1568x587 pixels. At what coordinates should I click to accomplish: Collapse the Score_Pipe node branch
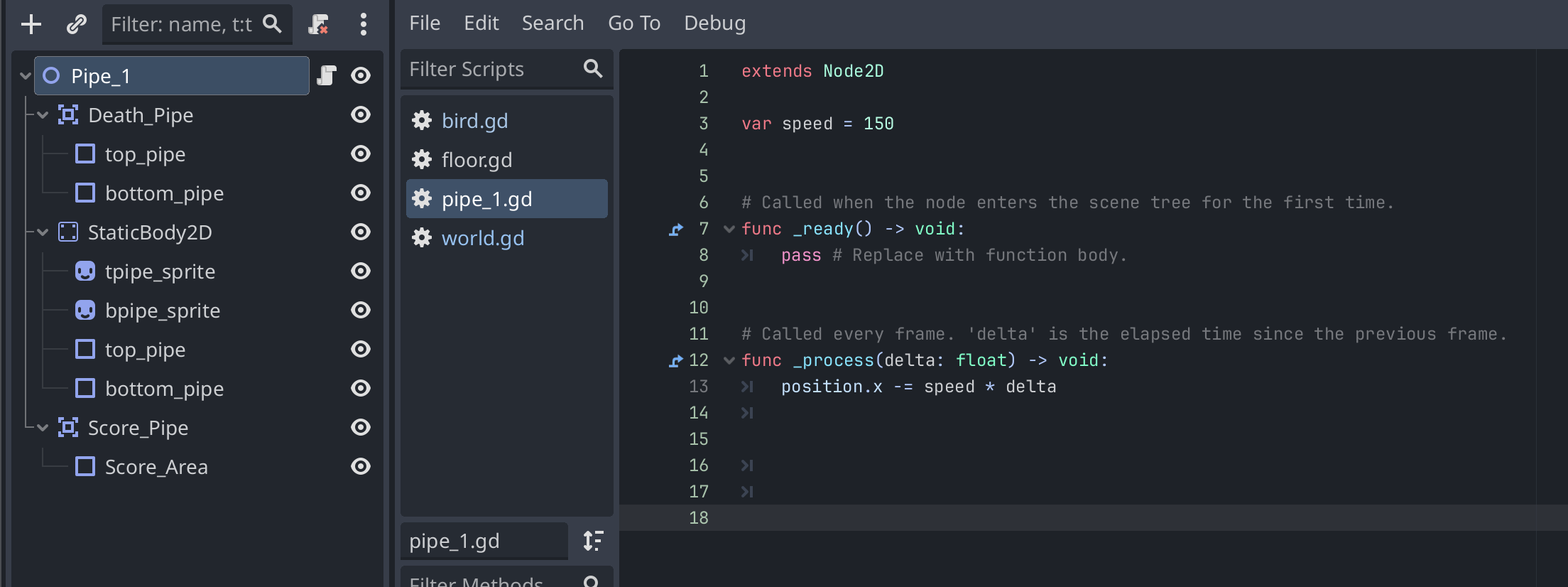(43, 428)
